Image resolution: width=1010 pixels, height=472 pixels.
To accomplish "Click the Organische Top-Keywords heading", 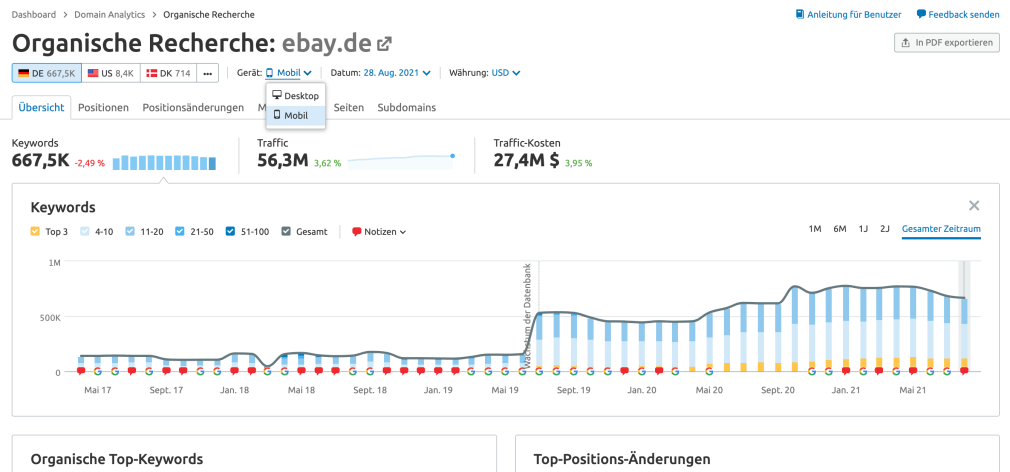I will tap(117, 459).
